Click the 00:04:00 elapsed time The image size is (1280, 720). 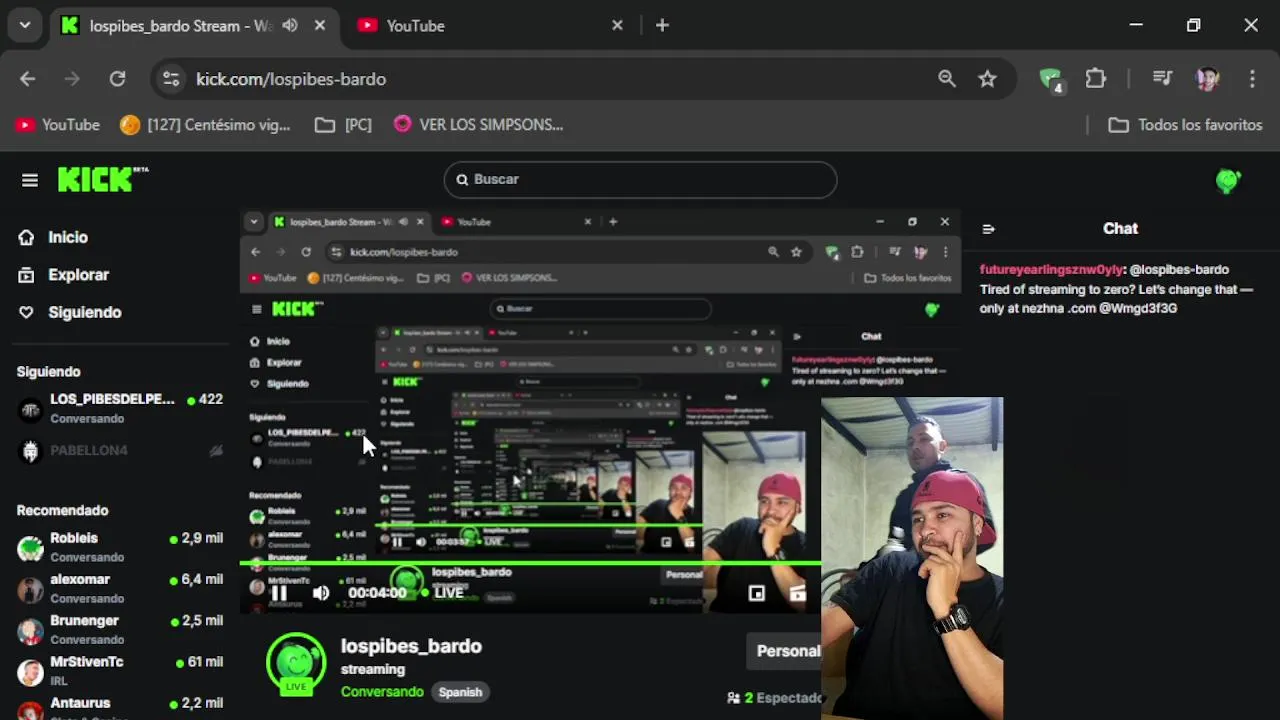click(x=377, y=593)
